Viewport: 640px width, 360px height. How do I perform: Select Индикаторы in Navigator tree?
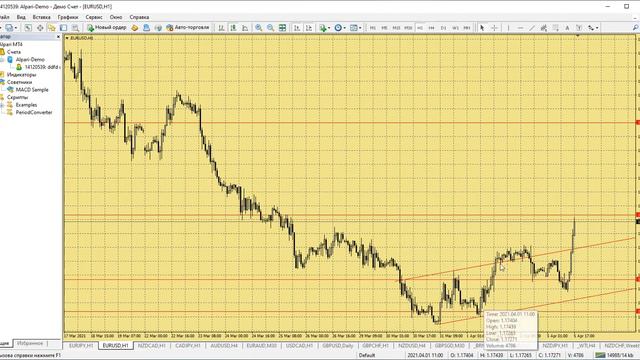(x=21, y=75)
